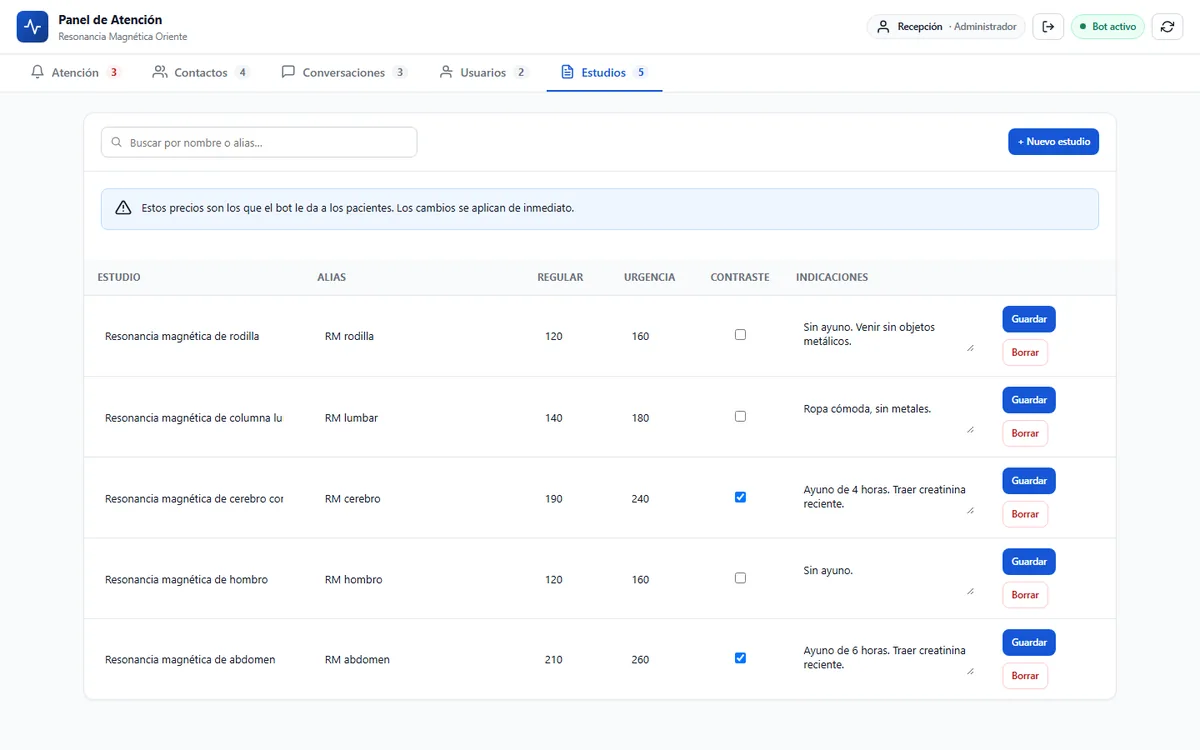Save changes to RM cerebro
Viewport: 1200px width, 750px height.
(1029, 481)
